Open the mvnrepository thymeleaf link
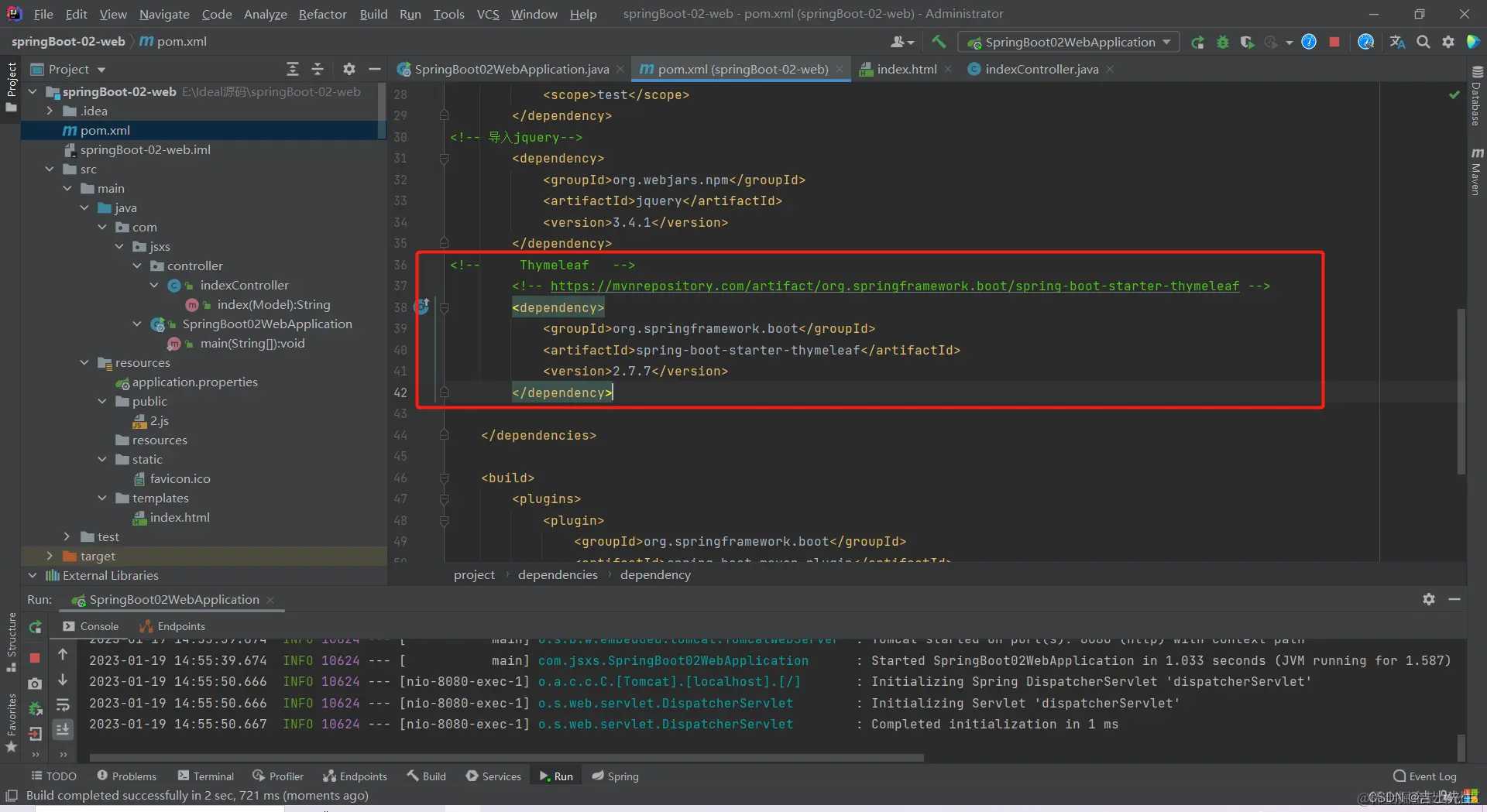1487x812 pixels. (x=895, y=286)
